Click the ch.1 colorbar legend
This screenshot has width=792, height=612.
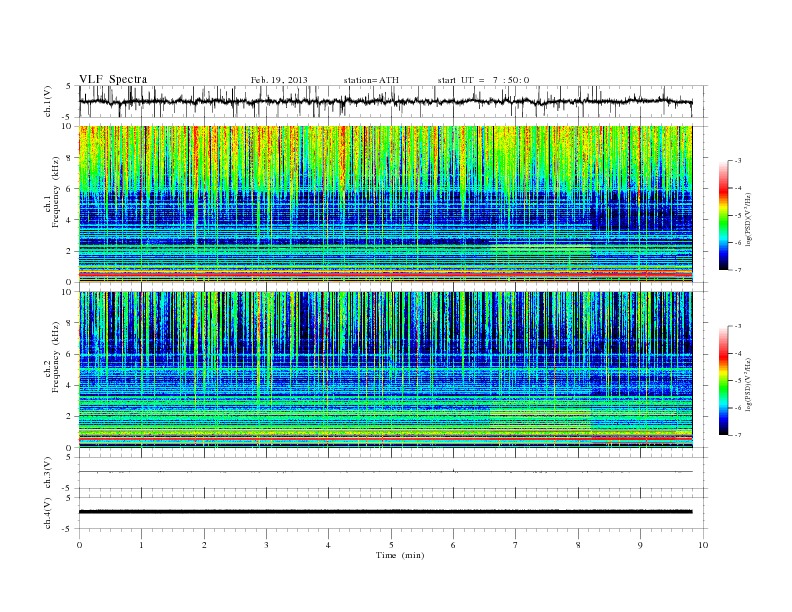point(724,215)
